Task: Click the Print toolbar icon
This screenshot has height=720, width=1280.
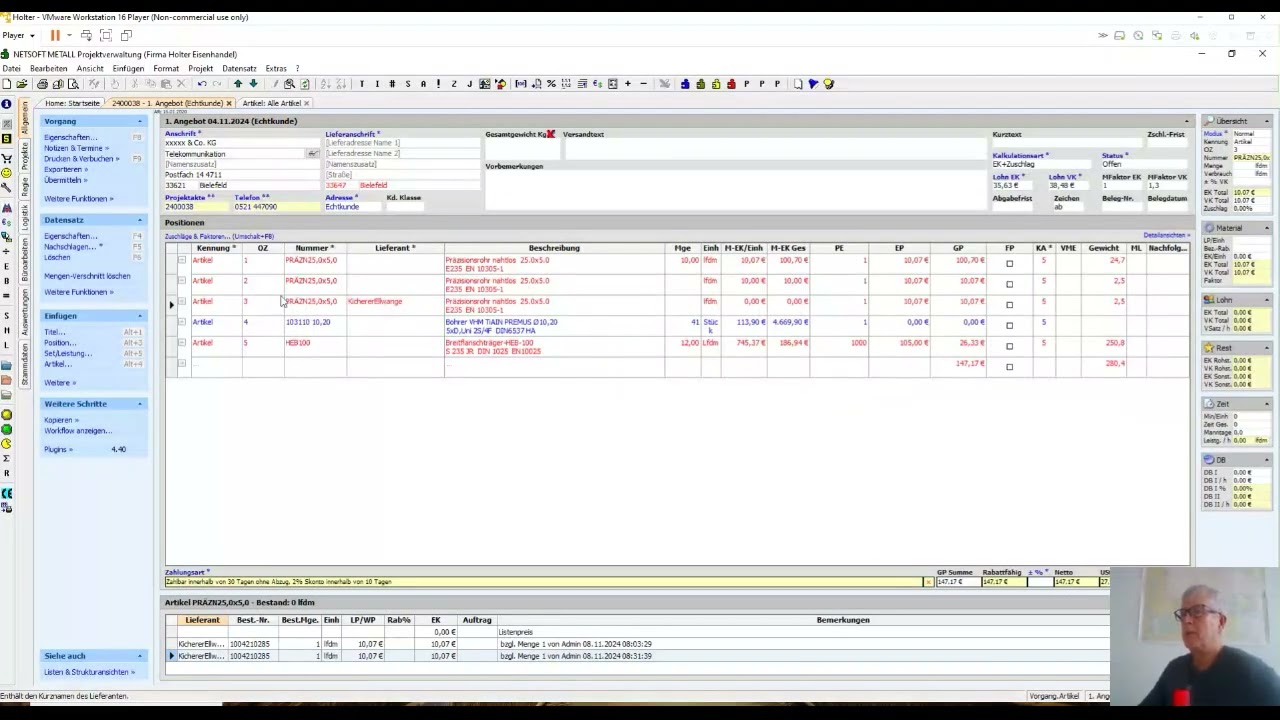Action: 41,84
